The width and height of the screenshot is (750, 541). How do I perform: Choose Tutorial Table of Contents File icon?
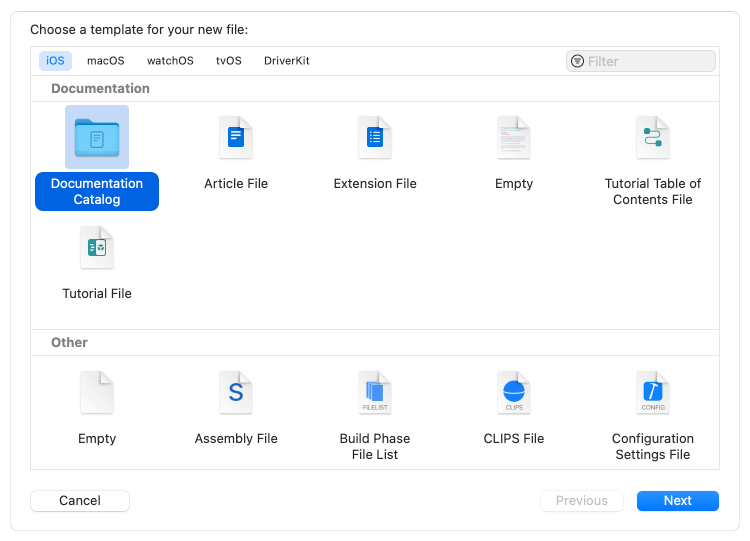pyautogui.click(x=653, y=138)
